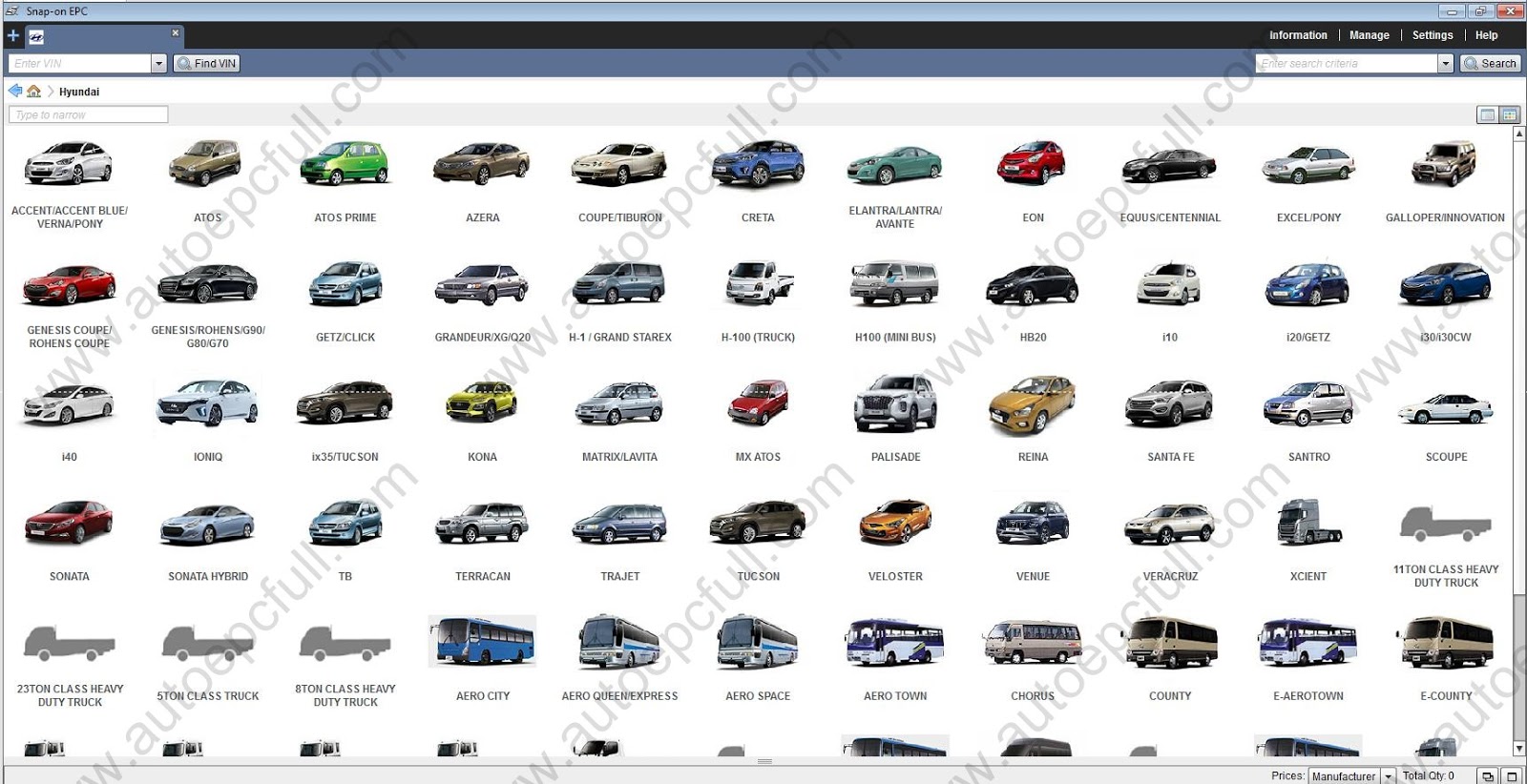Select the SONATA model
The height and width of the screenshot is (784, 1527).
click(70, 539)
